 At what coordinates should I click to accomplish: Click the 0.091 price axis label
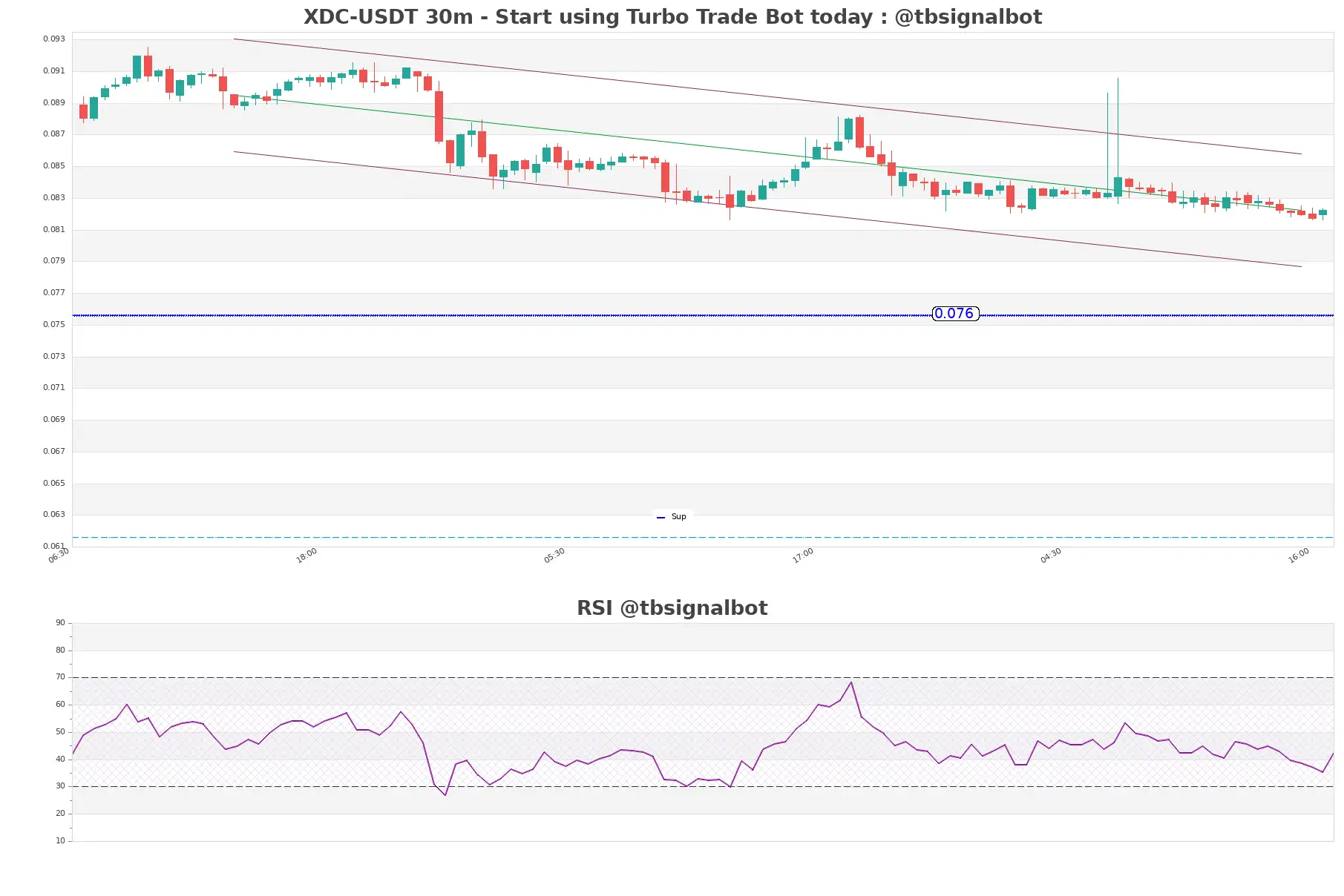click(x=54, y=71)
